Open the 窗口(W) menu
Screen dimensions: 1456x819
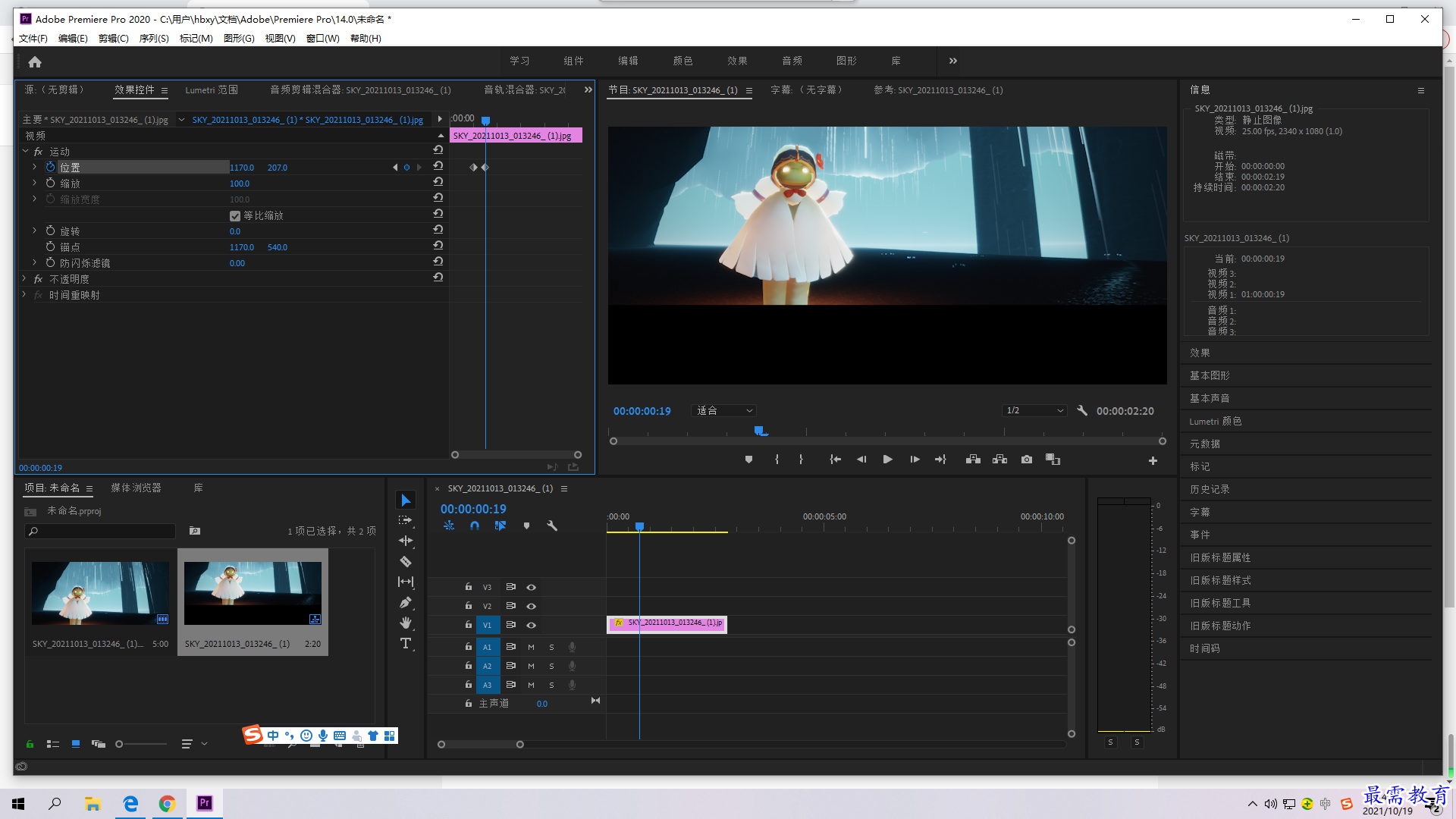click(322, 38)
